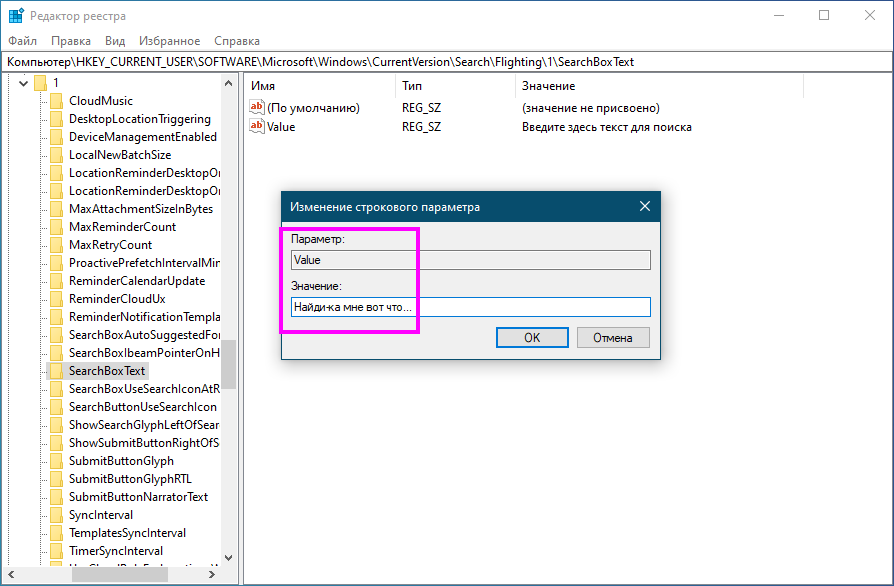Select the Value entry name
This screenshot has height=586, width=894.
click(x=281, y=127)
